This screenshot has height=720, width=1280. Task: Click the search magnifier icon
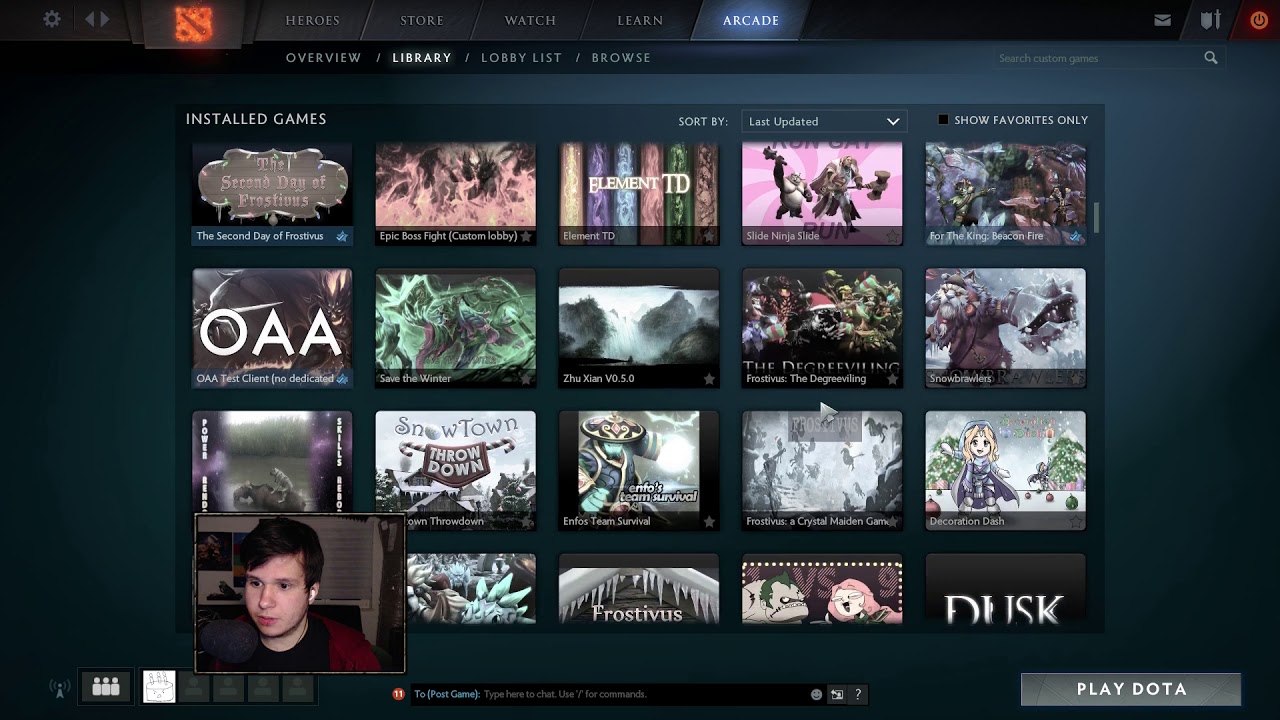(x=1211, y=58)
